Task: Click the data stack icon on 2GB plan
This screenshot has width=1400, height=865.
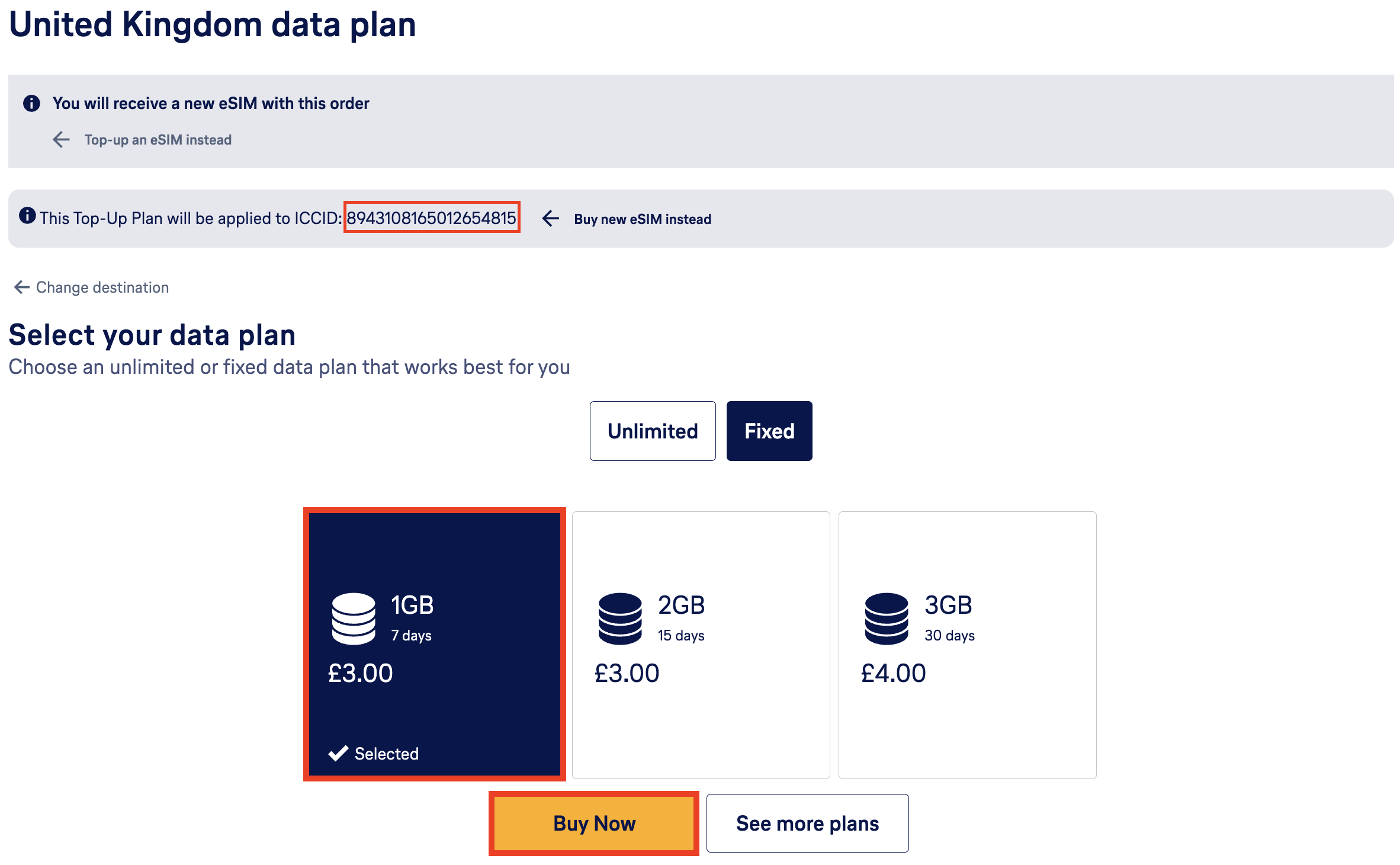Action: coord(620,619)
